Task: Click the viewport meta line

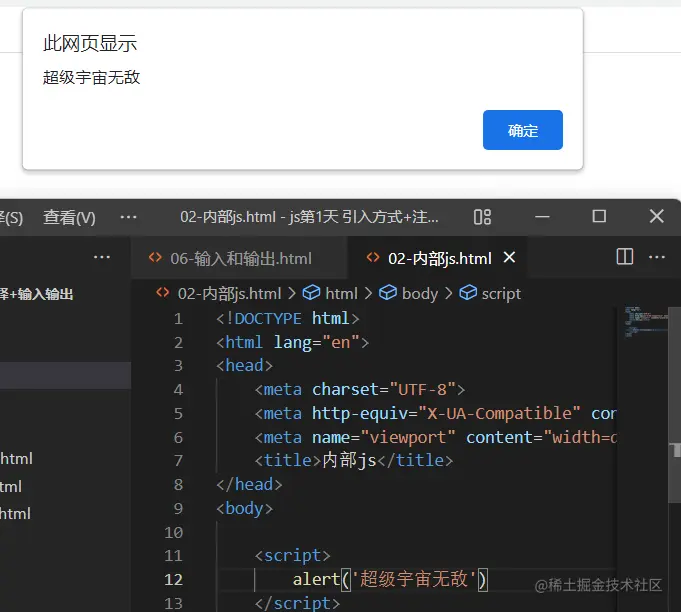Action: tap(435, 437)
